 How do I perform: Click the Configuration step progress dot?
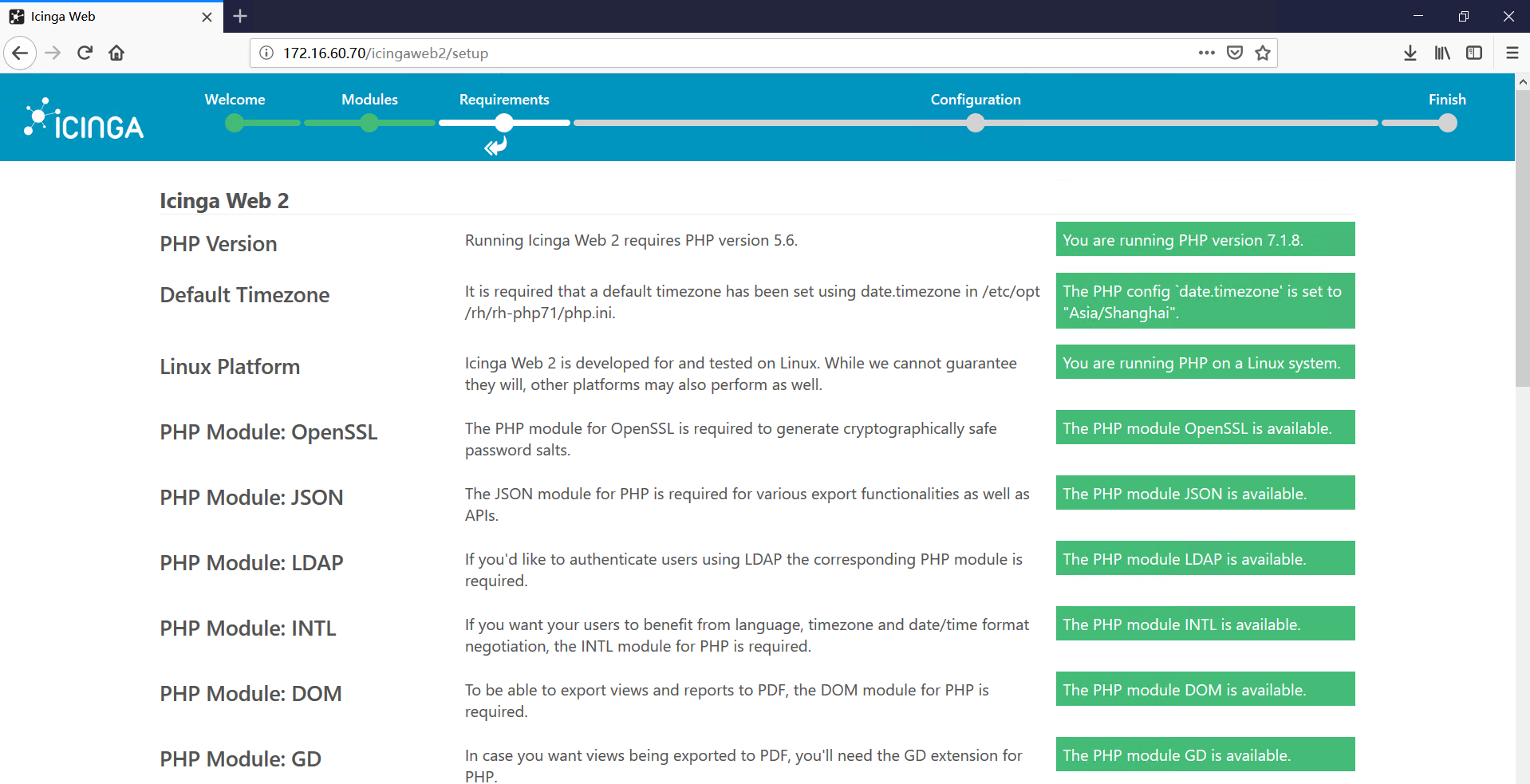(x=976, y=123)
